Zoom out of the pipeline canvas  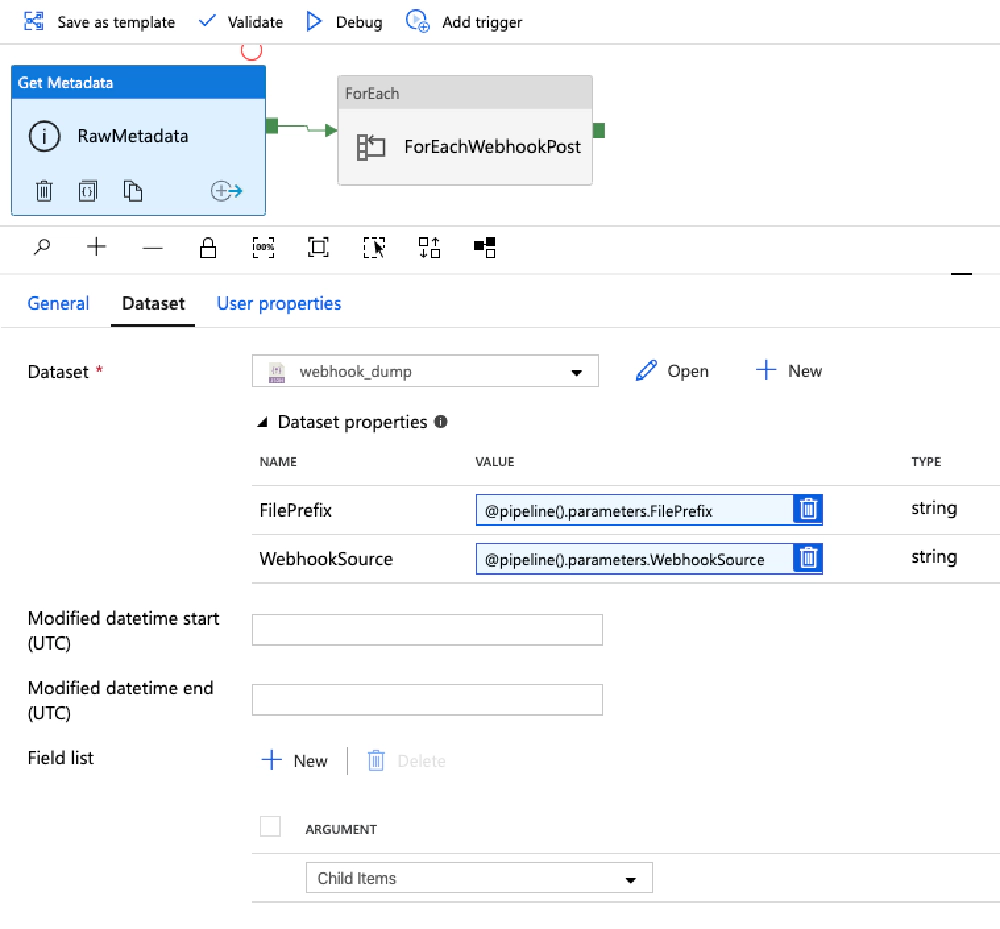click(x=152, y=247)
